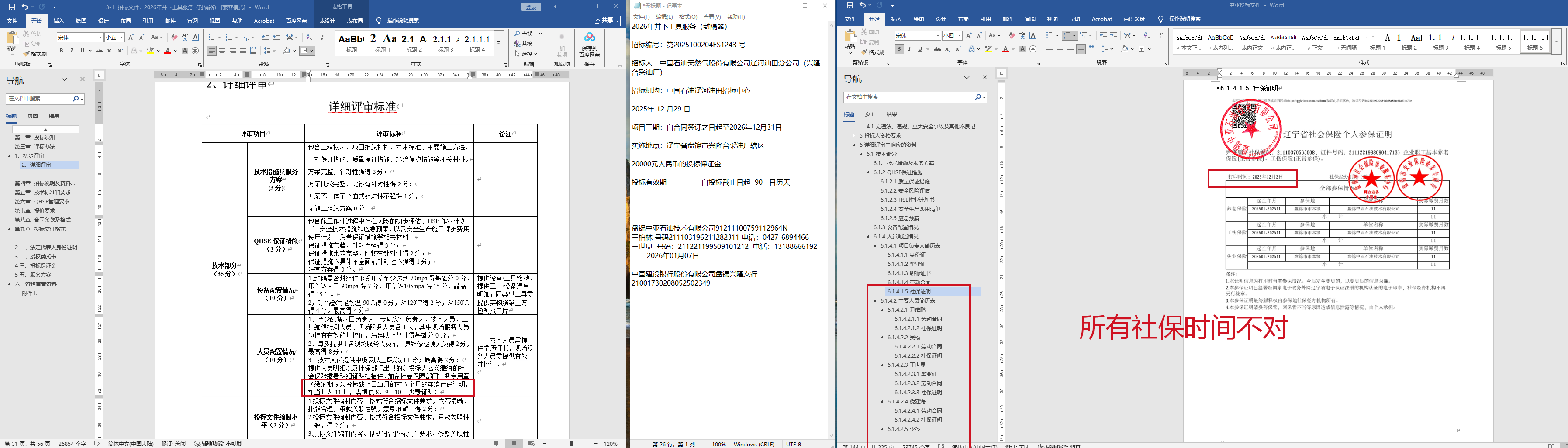
Task: Click Undo arrow in 中亚投标文件 Word title bar
Action: 863,5
